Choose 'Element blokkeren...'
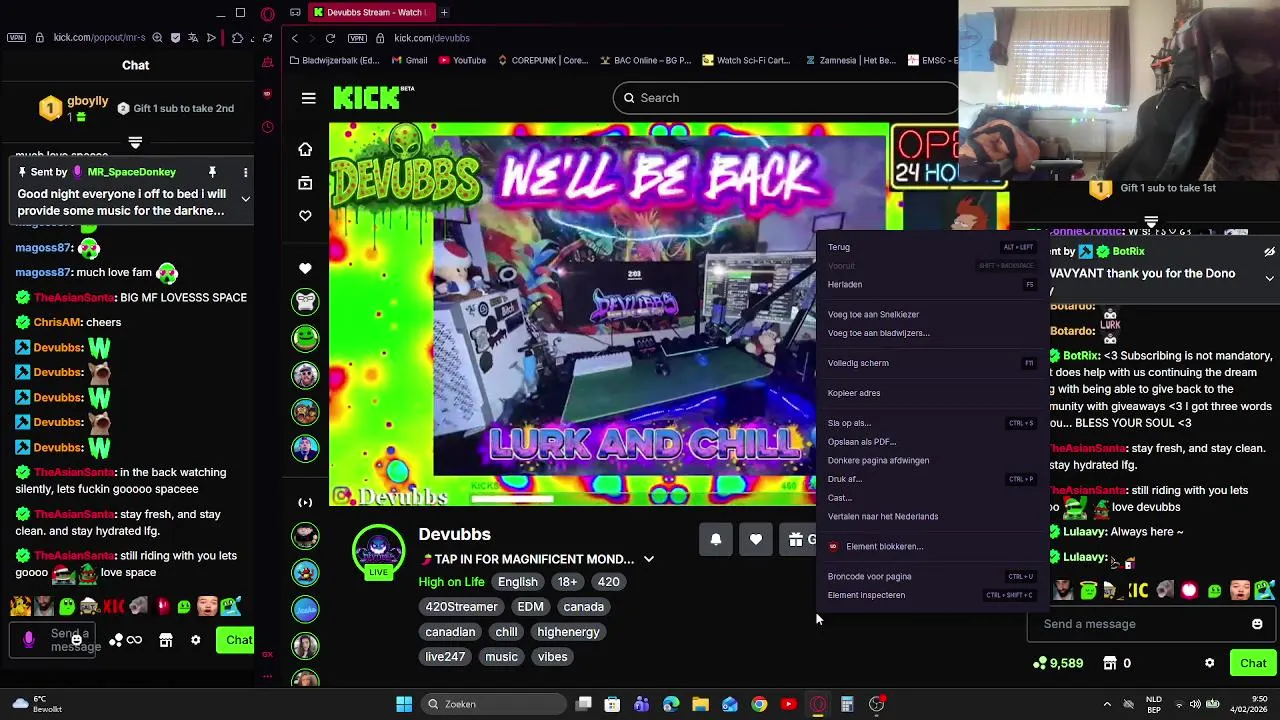The image size is (1280, 720). pos(930,546)
